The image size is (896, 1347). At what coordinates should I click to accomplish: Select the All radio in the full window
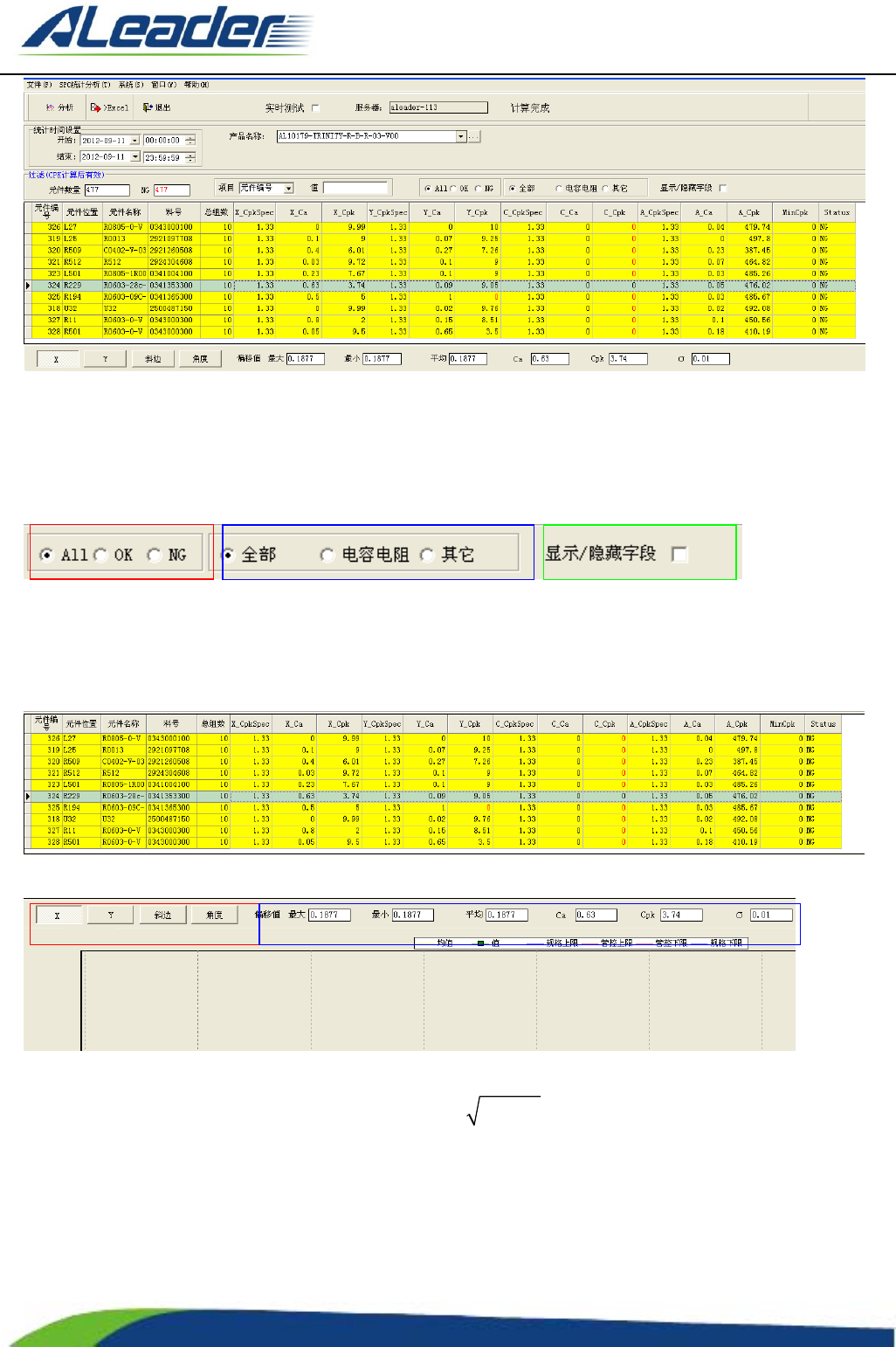(426, 189)
